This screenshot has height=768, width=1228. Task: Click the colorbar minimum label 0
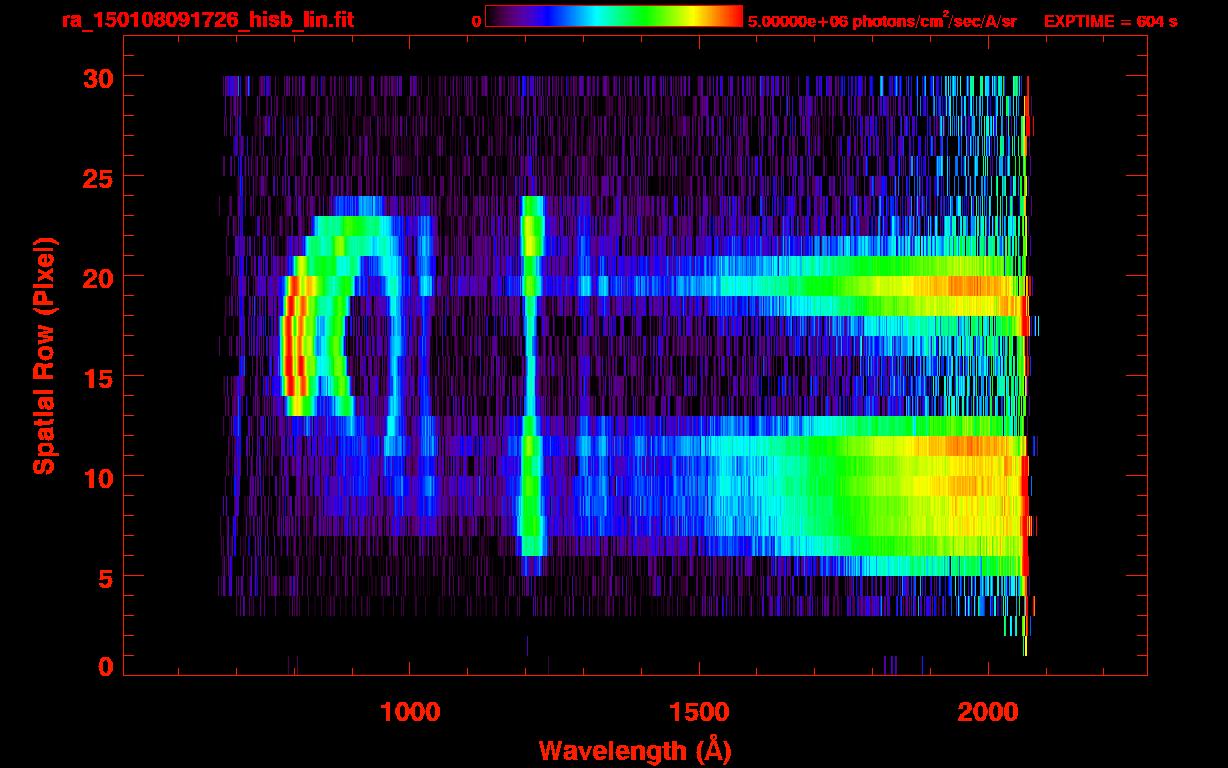476,21
